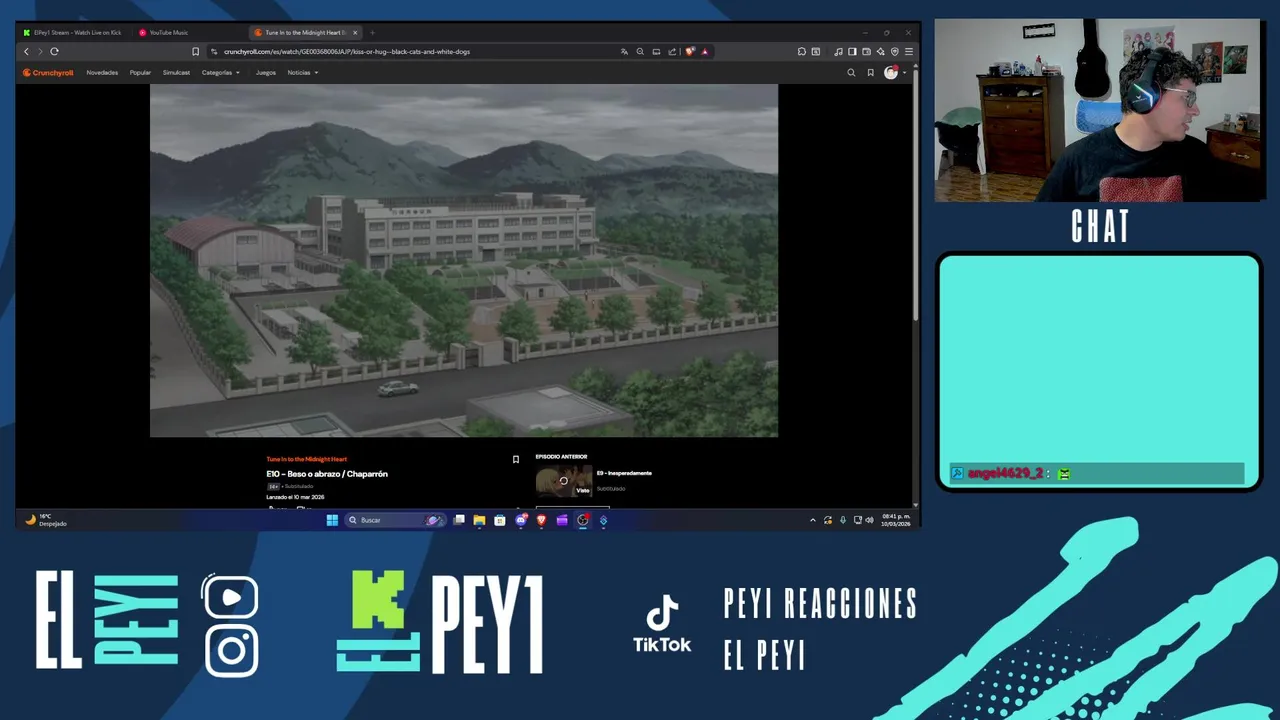This screenshot has height=720, width=1280.
Task: Bookmark this page via the address bar bookmark icon
Action: coord(195,51)
